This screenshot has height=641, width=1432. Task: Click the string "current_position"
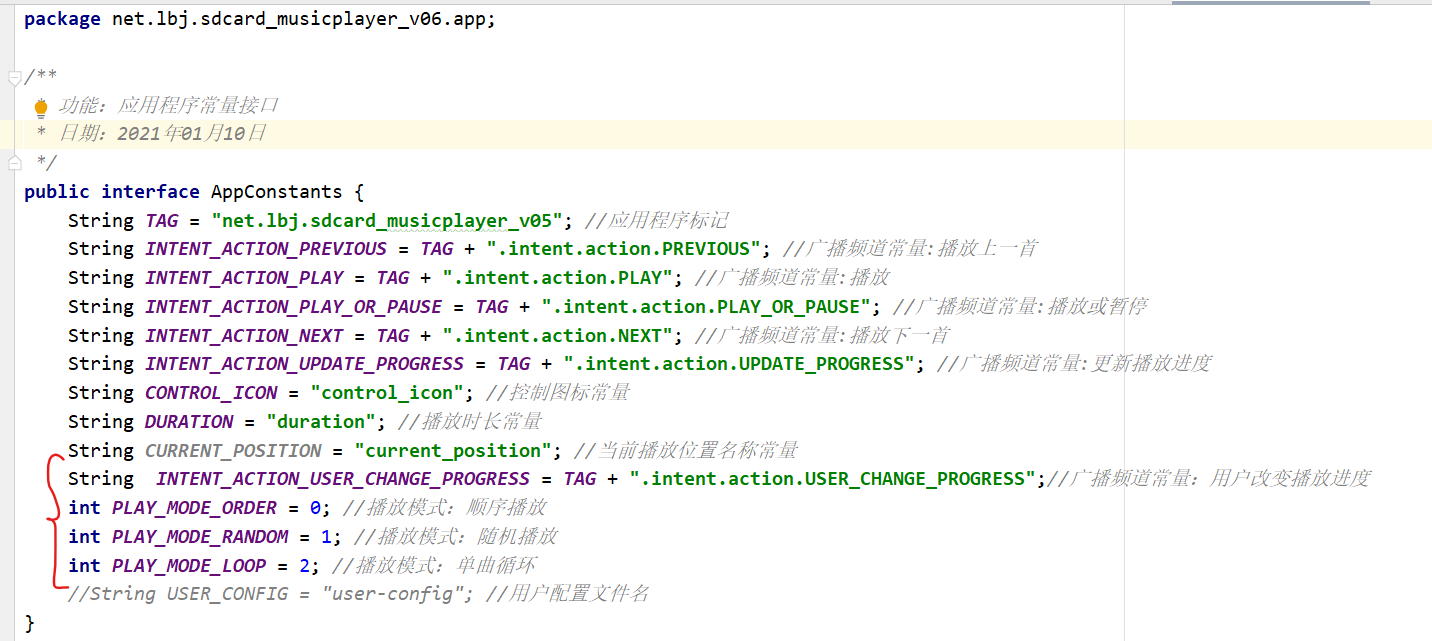point(453,451)
